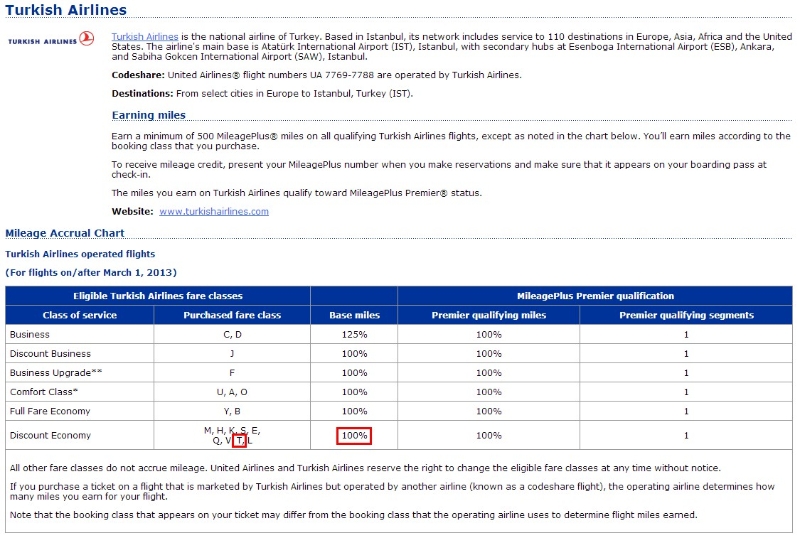800x538 pixels.
Task: Click the codeshare flight explanation paragraph
Action: (392, 491)
